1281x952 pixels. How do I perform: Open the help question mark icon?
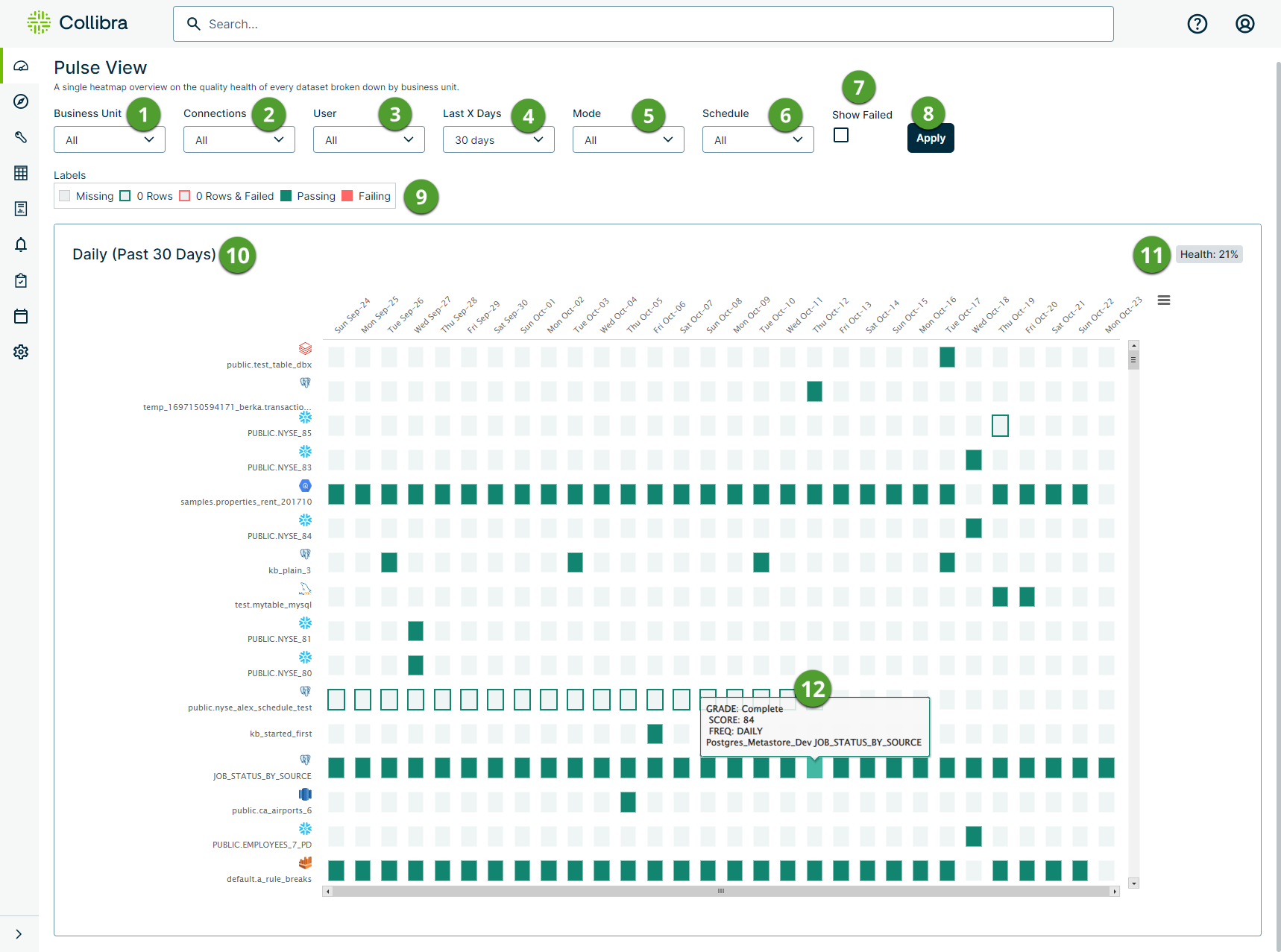click(x=1197, y=24)
